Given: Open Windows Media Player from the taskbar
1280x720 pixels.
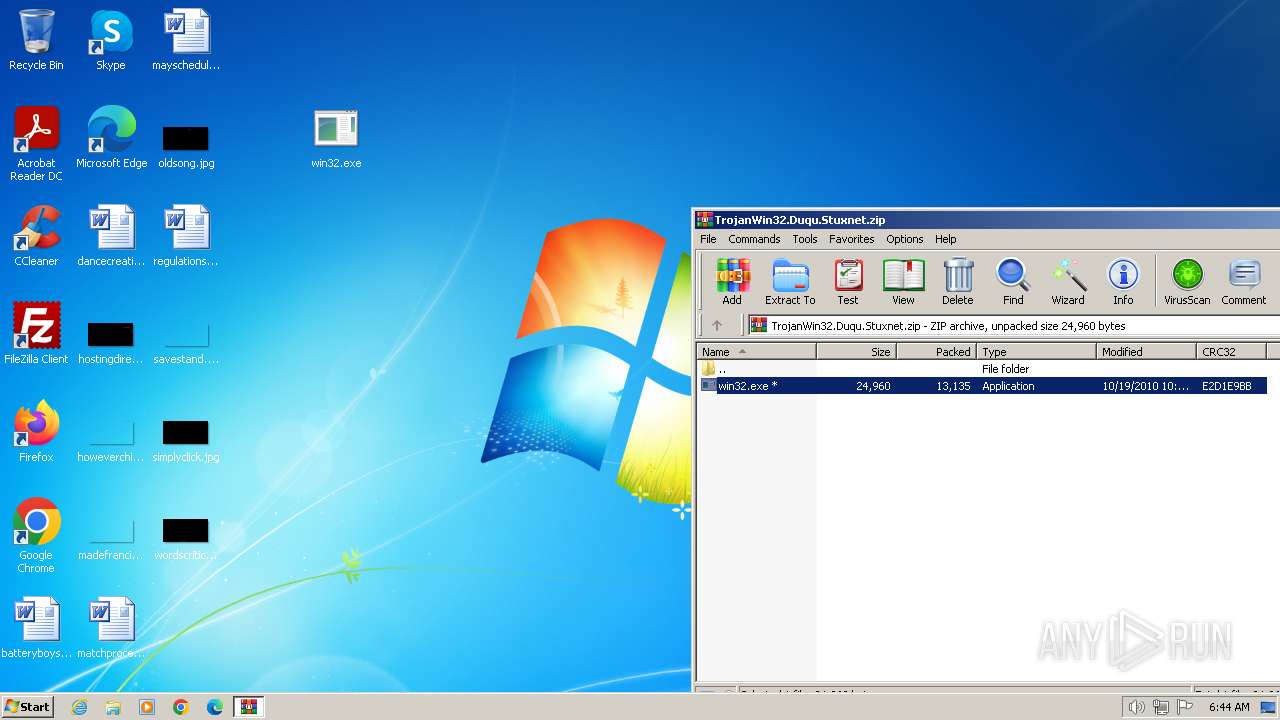Looking at the screenshot, I should coord(147,707).
